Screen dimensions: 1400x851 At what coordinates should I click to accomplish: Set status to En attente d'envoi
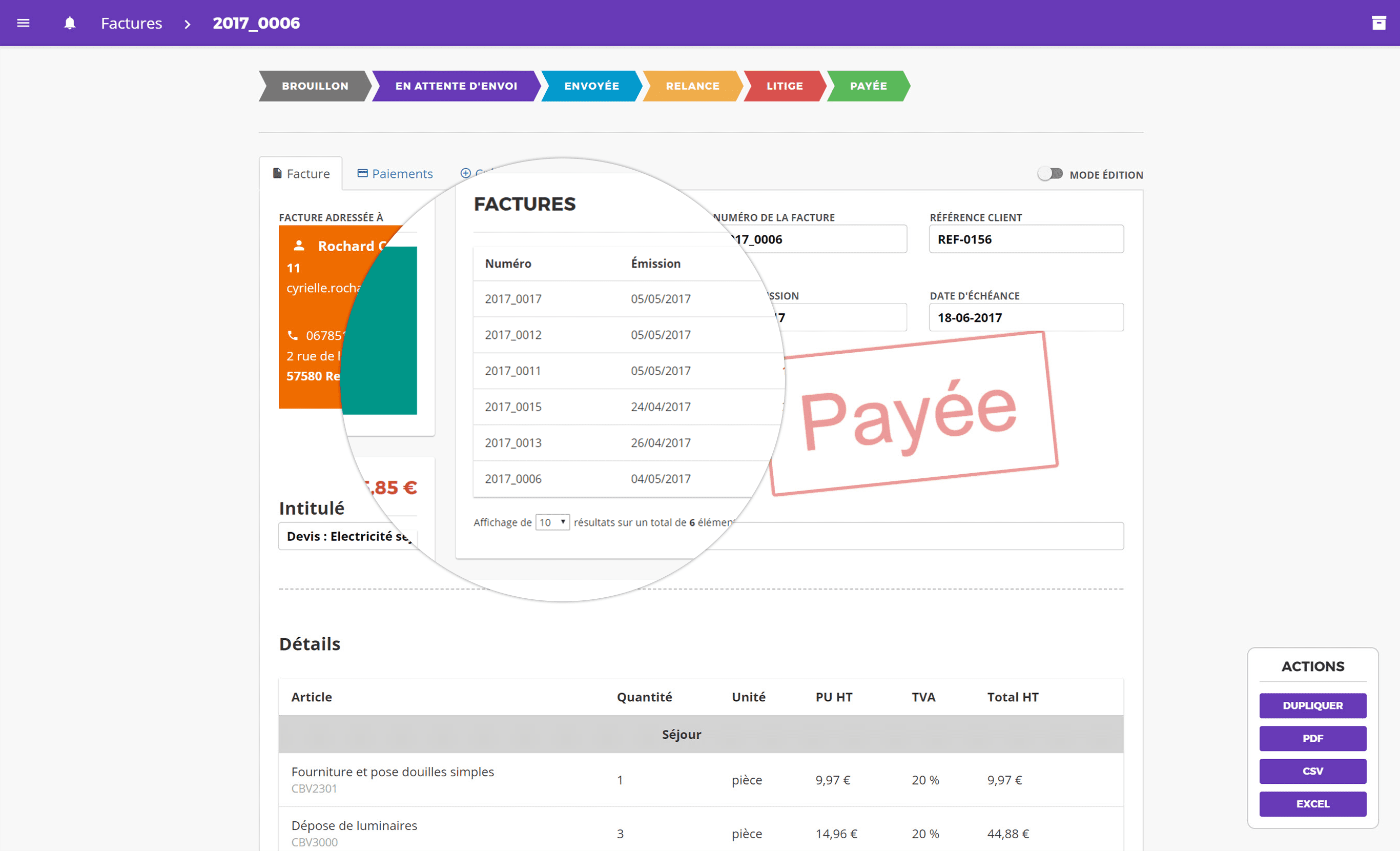click(x=456, y=86)
